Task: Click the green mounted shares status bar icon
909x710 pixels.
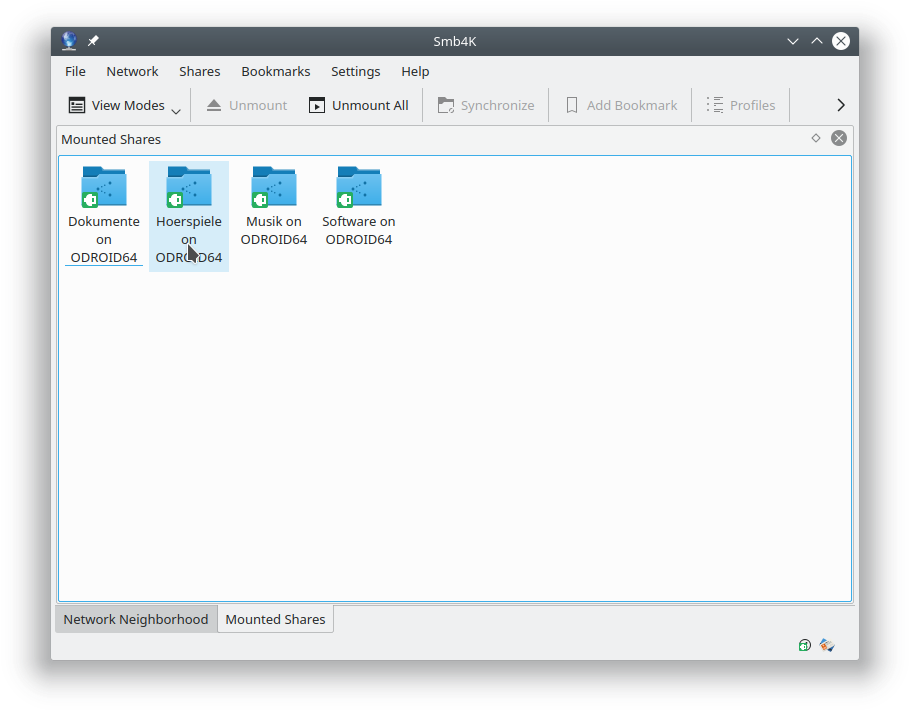Action: [x=805, y=645]
